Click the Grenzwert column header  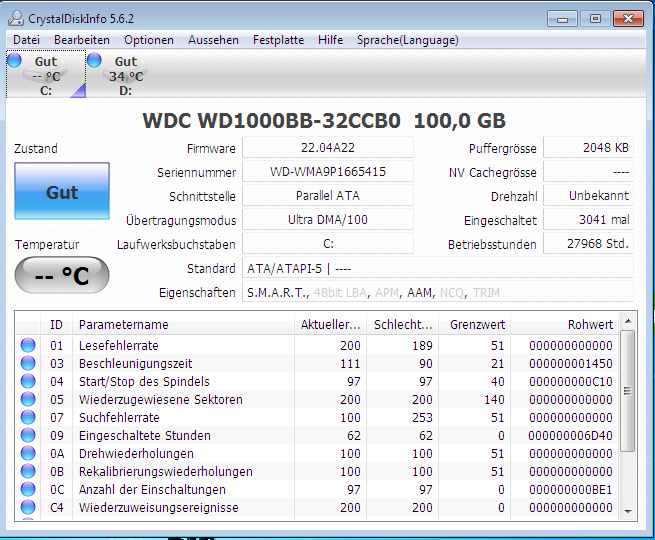475,325
